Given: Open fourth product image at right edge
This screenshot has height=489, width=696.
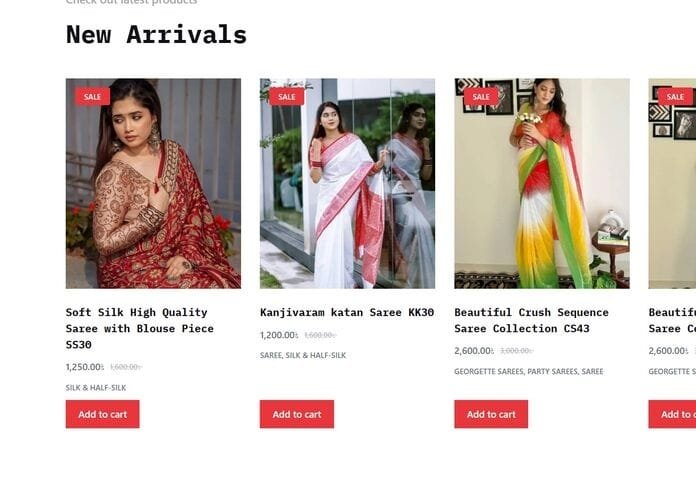Looking at the screenshot, I should click(672, 184).
